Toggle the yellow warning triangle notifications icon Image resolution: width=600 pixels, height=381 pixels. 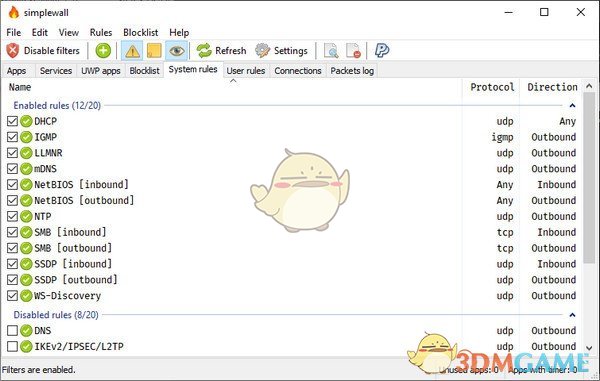point(132,50)
